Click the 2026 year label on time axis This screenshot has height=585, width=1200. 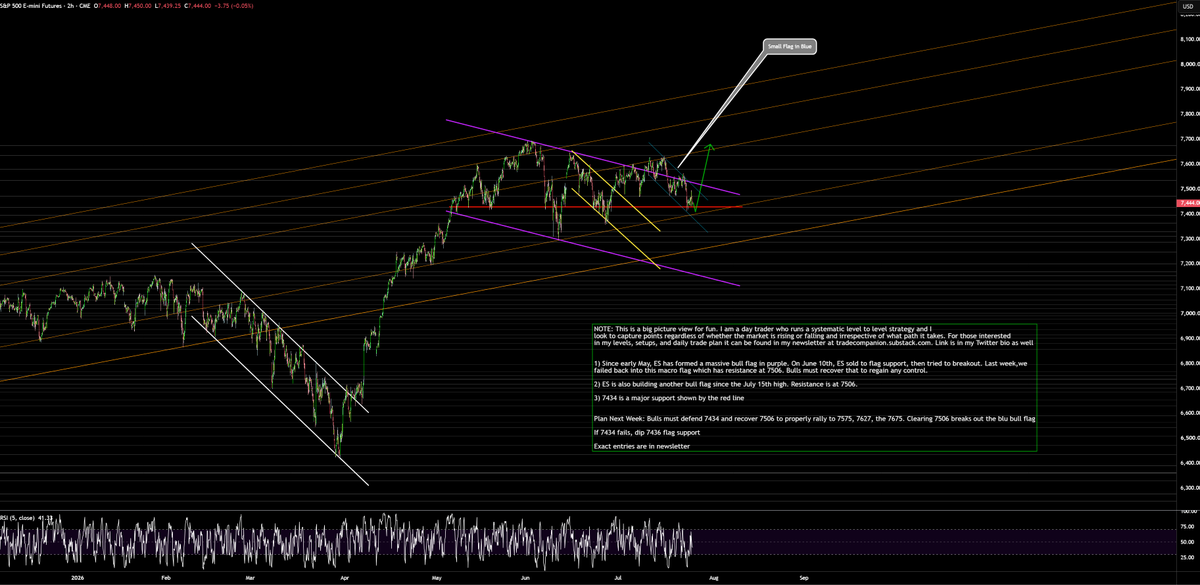80,578
